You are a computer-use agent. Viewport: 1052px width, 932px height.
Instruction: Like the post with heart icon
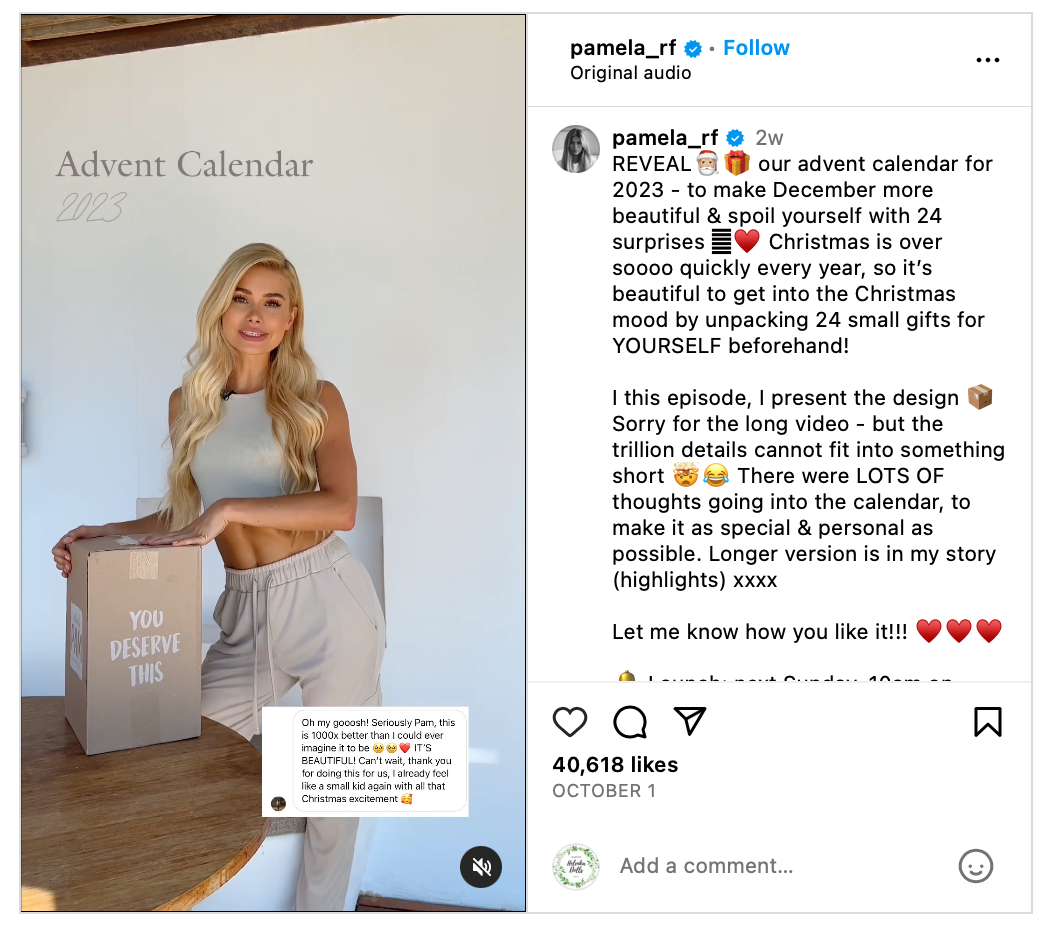(x=570, y=722)
